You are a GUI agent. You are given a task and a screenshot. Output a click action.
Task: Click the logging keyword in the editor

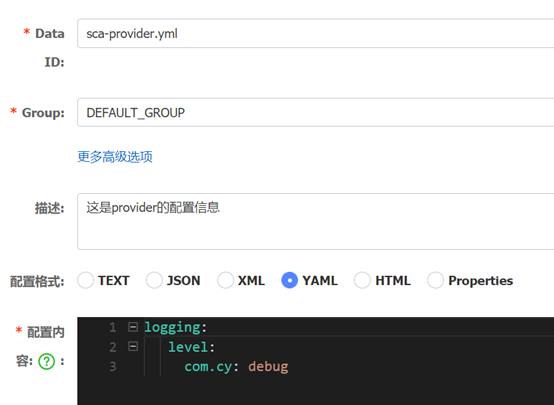pos(172,327)
